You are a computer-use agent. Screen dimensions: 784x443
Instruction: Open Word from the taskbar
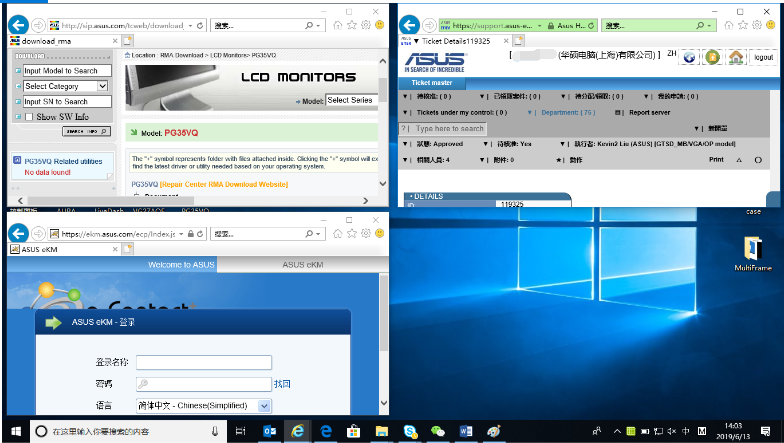[466, 431]
